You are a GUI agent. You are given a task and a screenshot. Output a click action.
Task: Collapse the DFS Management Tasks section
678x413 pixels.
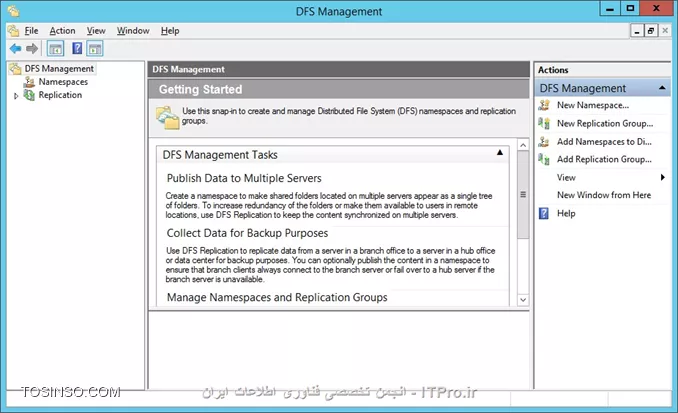click(x=499, y=152)
